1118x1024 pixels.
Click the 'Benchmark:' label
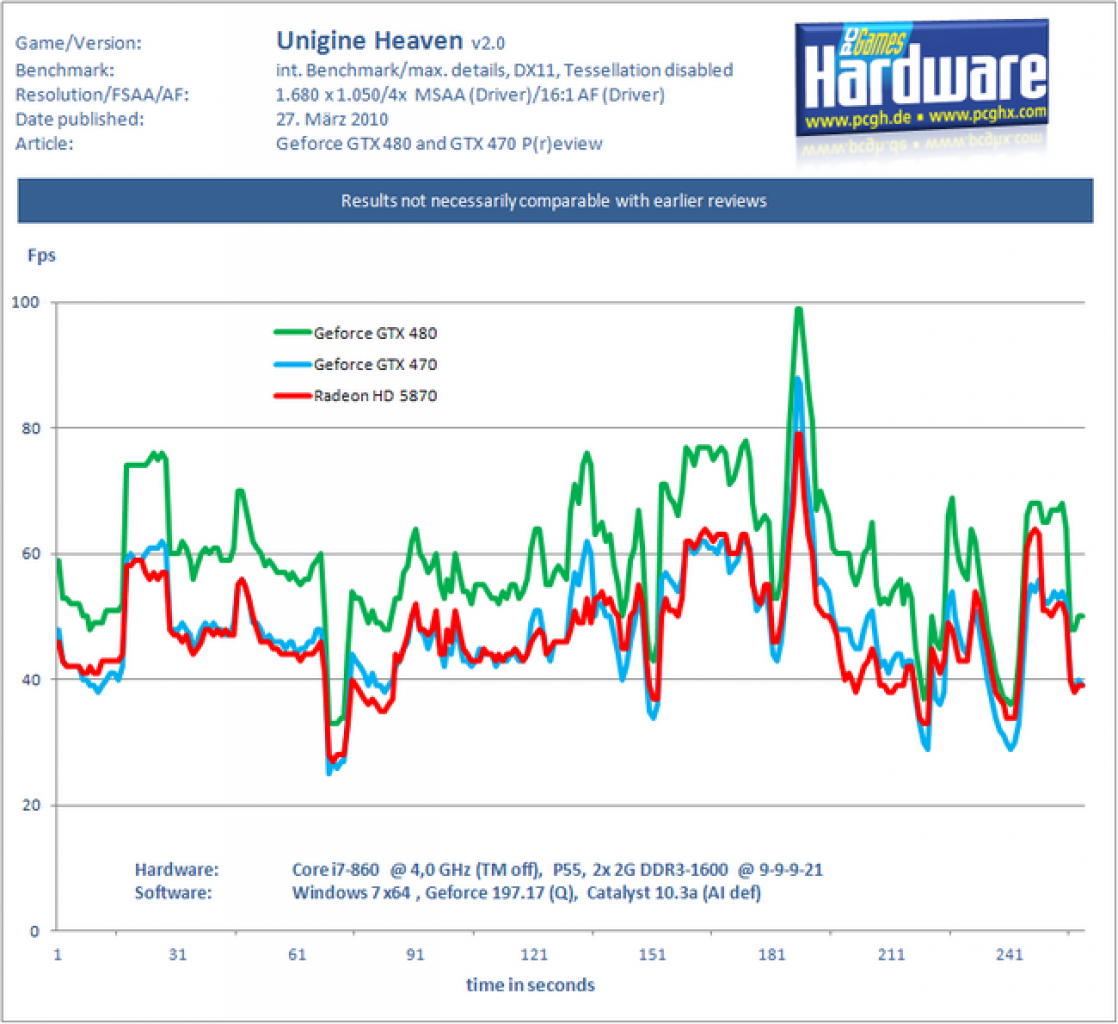tap(65, 71)
